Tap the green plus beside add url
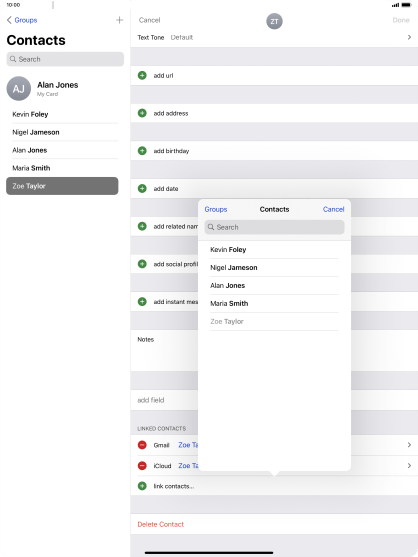Viewport: 418px width, 557px height. pyautogui.click(x=142, y=75)
